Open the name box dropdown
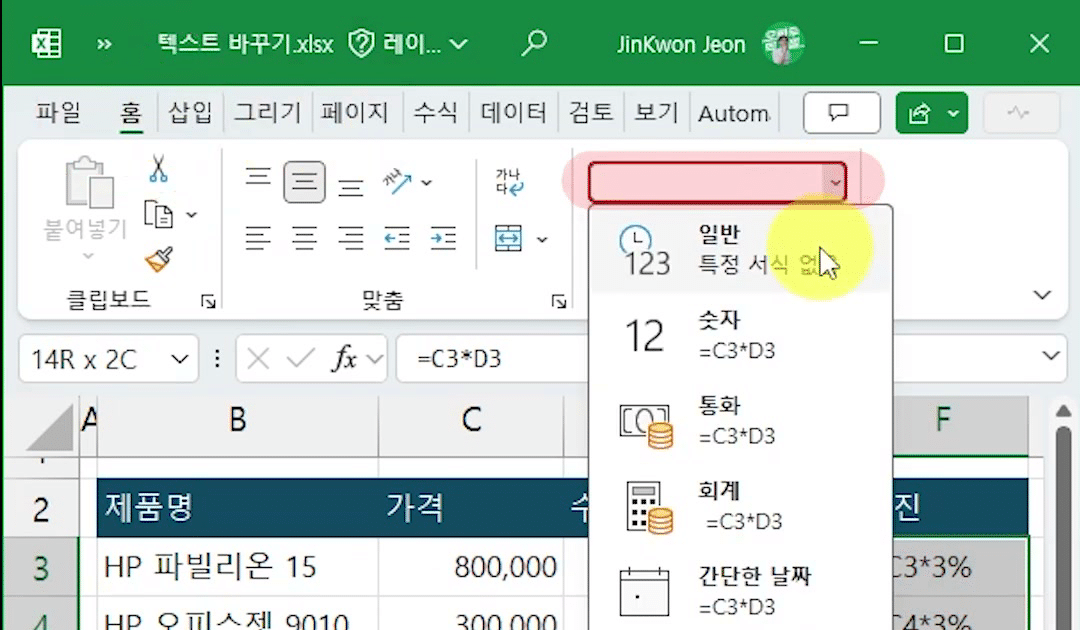The image size is (1080, 630). [180, 359]
